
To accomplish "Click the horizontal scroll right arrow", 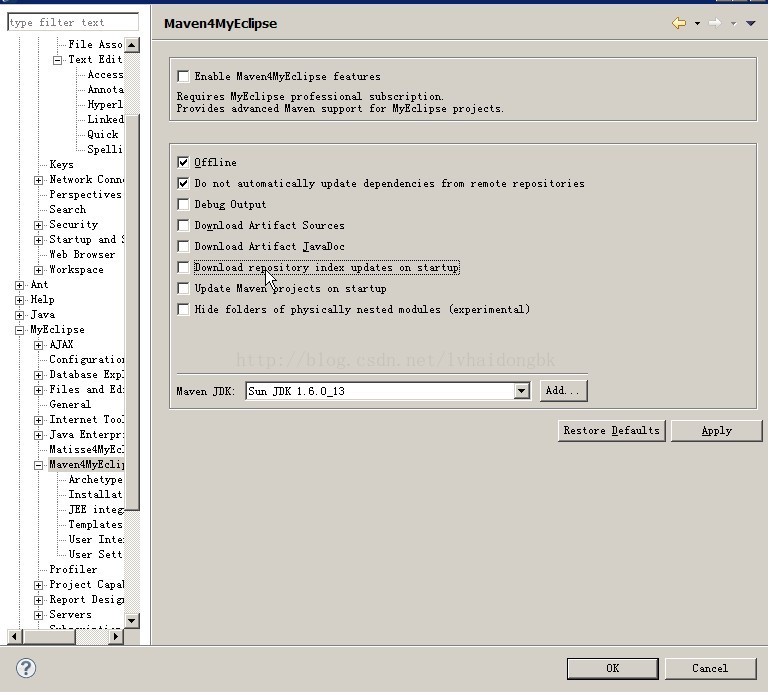I will click(116, 636).
